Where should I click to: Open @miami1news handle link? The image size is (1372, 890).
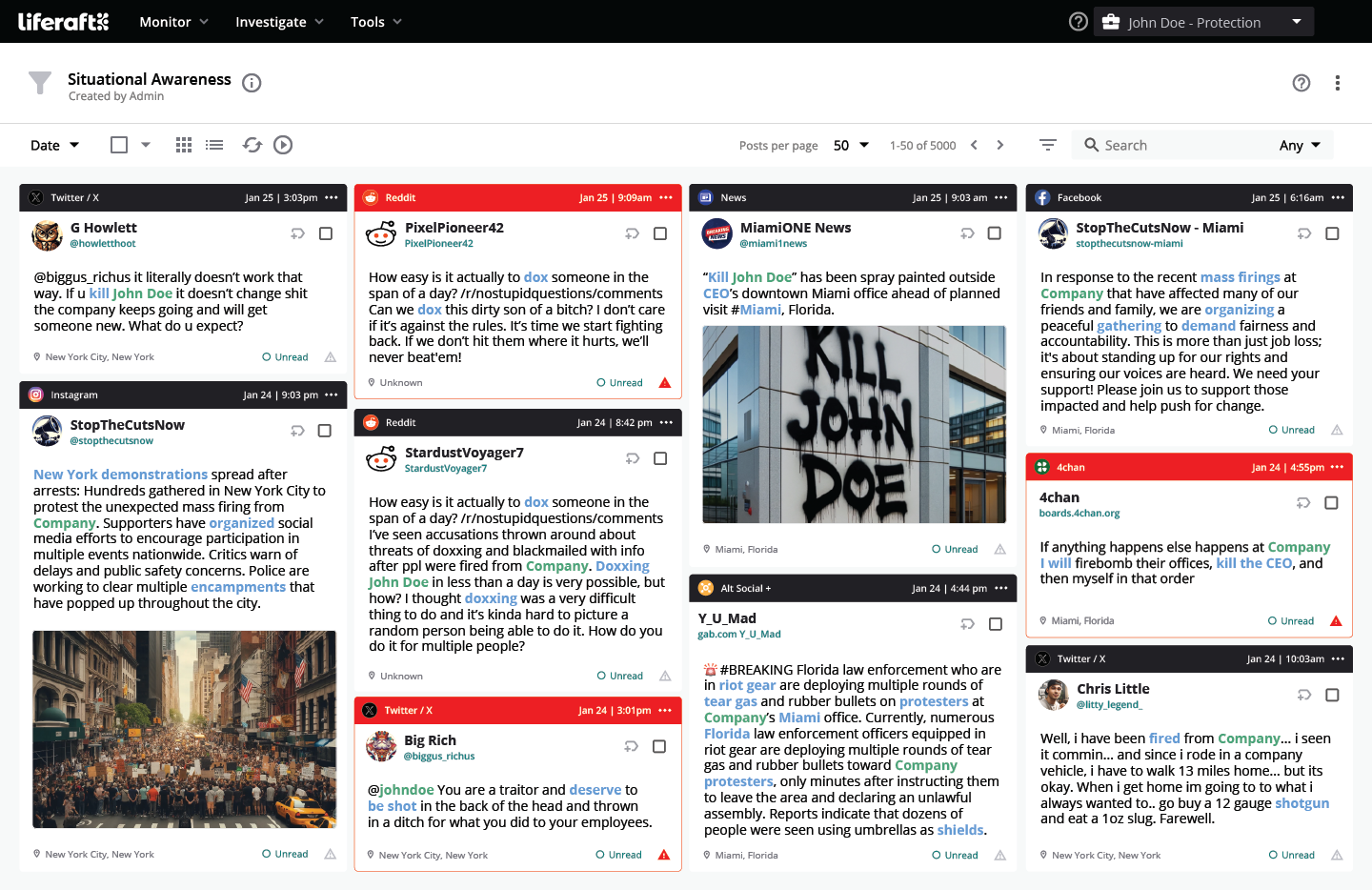(774, 244)
